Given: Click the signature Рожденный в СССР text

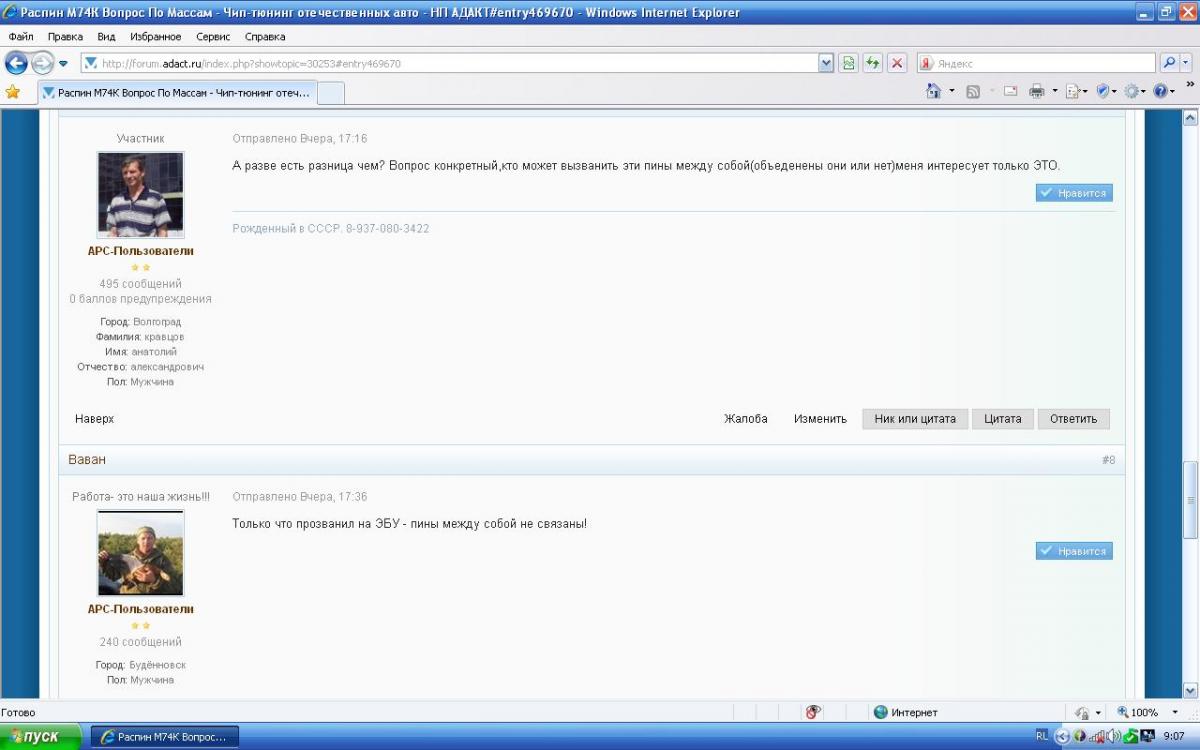Looking at the screenshot, I should coord(331,229).
